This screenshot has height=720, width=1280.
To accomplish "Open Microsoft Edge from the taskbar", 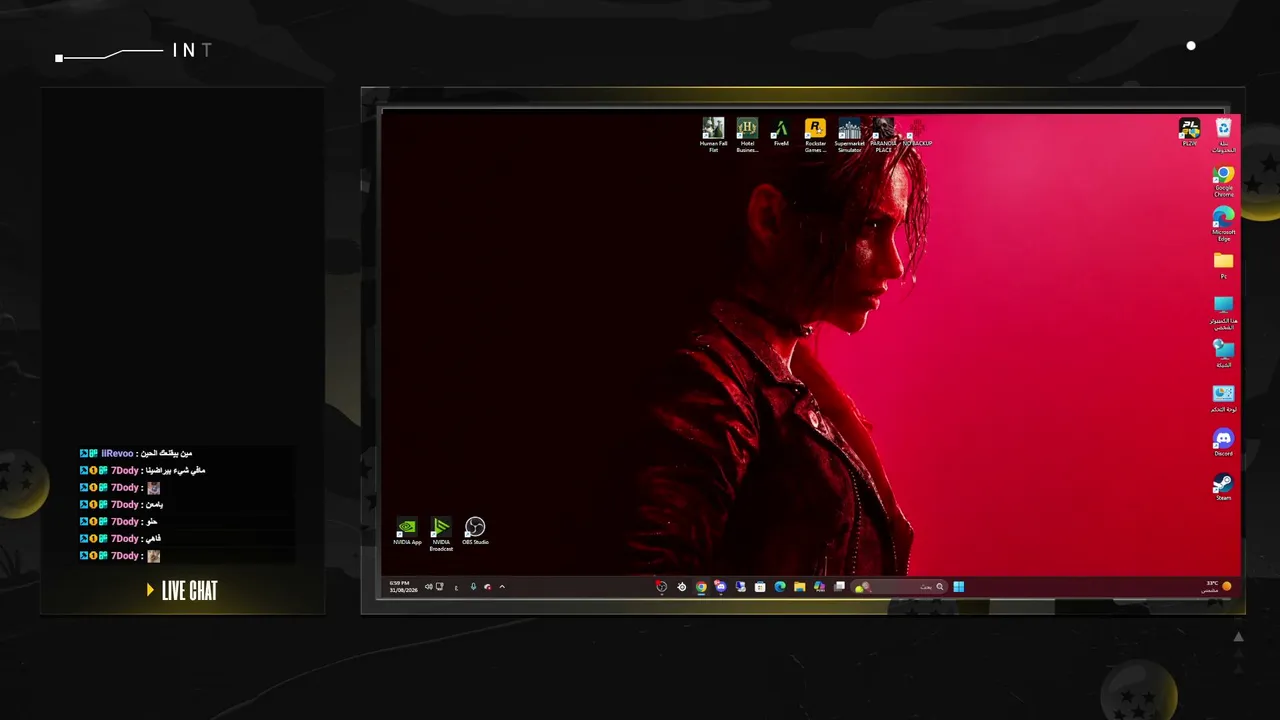I will [x=780, y=587].
